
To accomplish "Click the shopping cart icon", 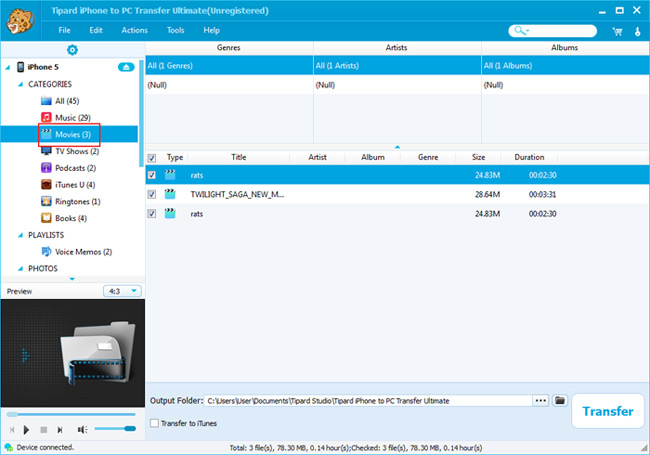I will click(x=617, y=31).
